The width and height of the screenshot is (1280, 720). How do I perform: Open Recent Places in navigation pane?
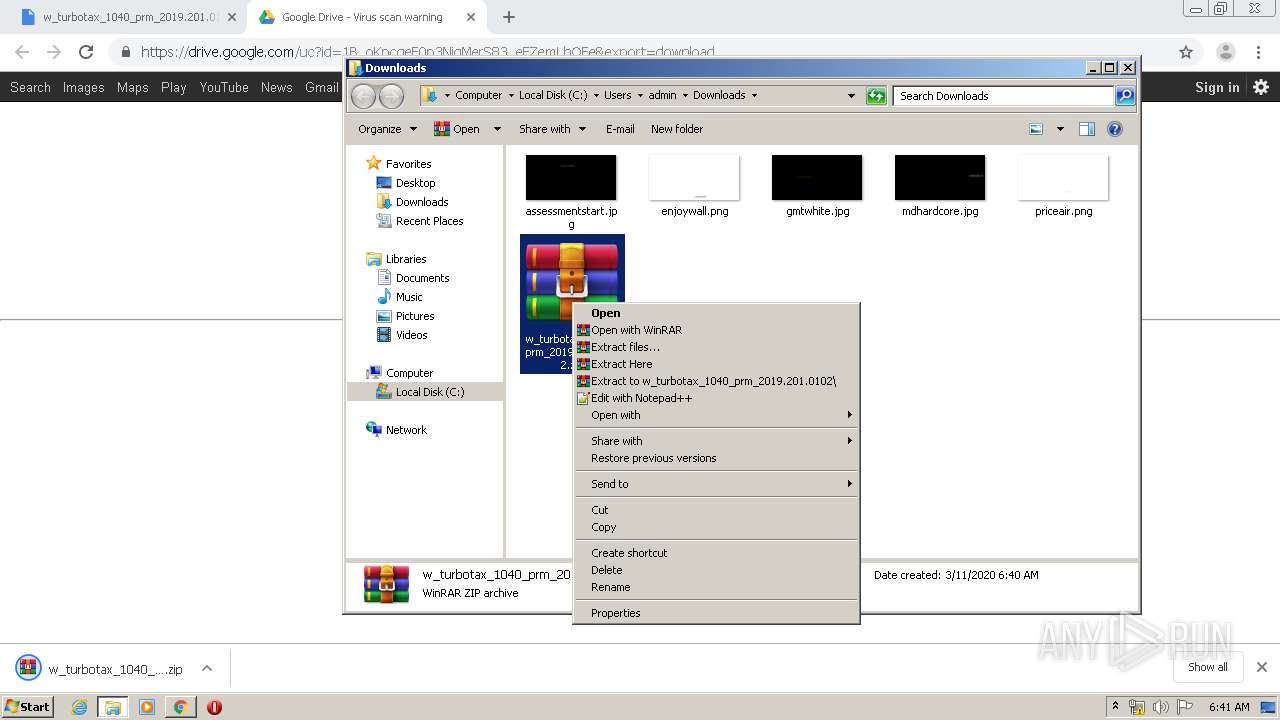click(419, 221)
